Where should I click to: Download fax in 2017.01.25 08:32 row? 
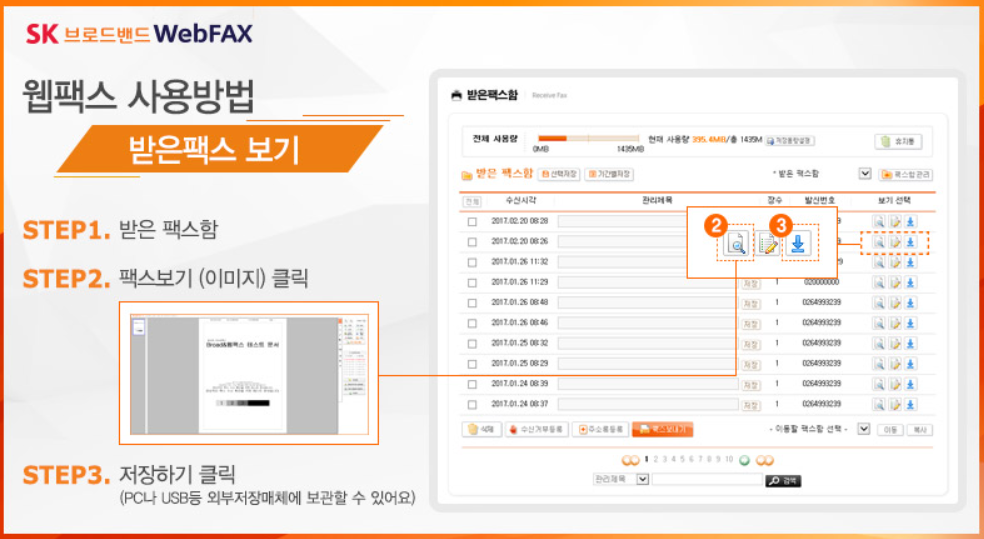click(911, 344)
